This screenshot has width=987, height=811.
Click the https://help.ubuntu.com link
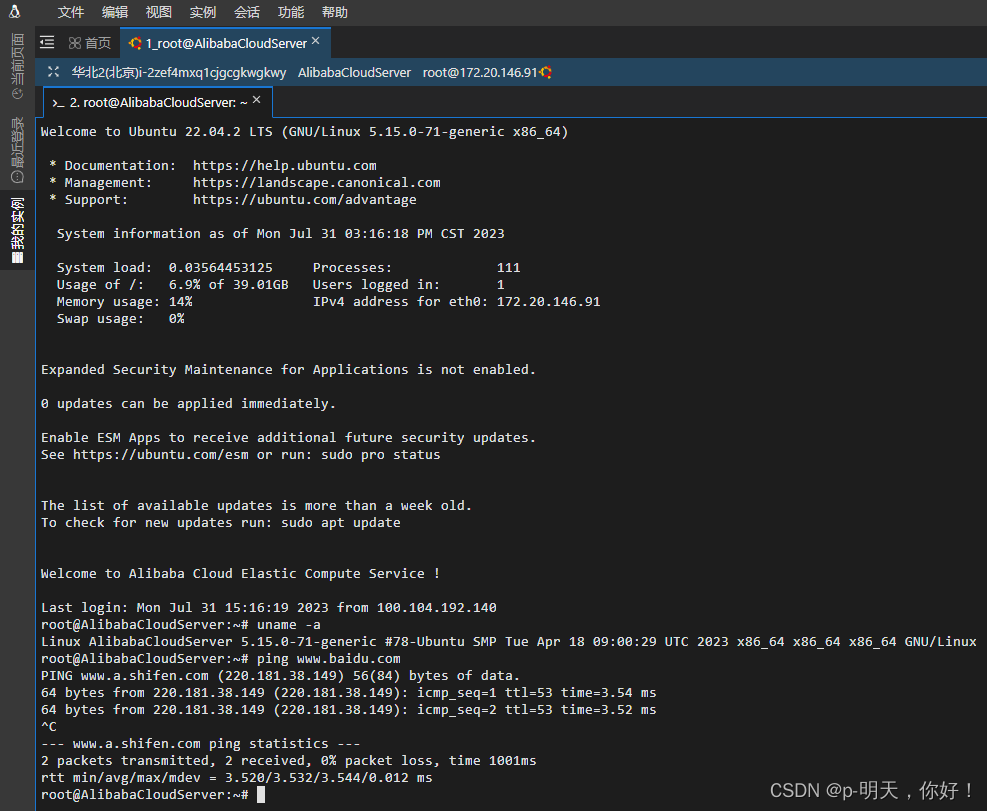point(285,166)
